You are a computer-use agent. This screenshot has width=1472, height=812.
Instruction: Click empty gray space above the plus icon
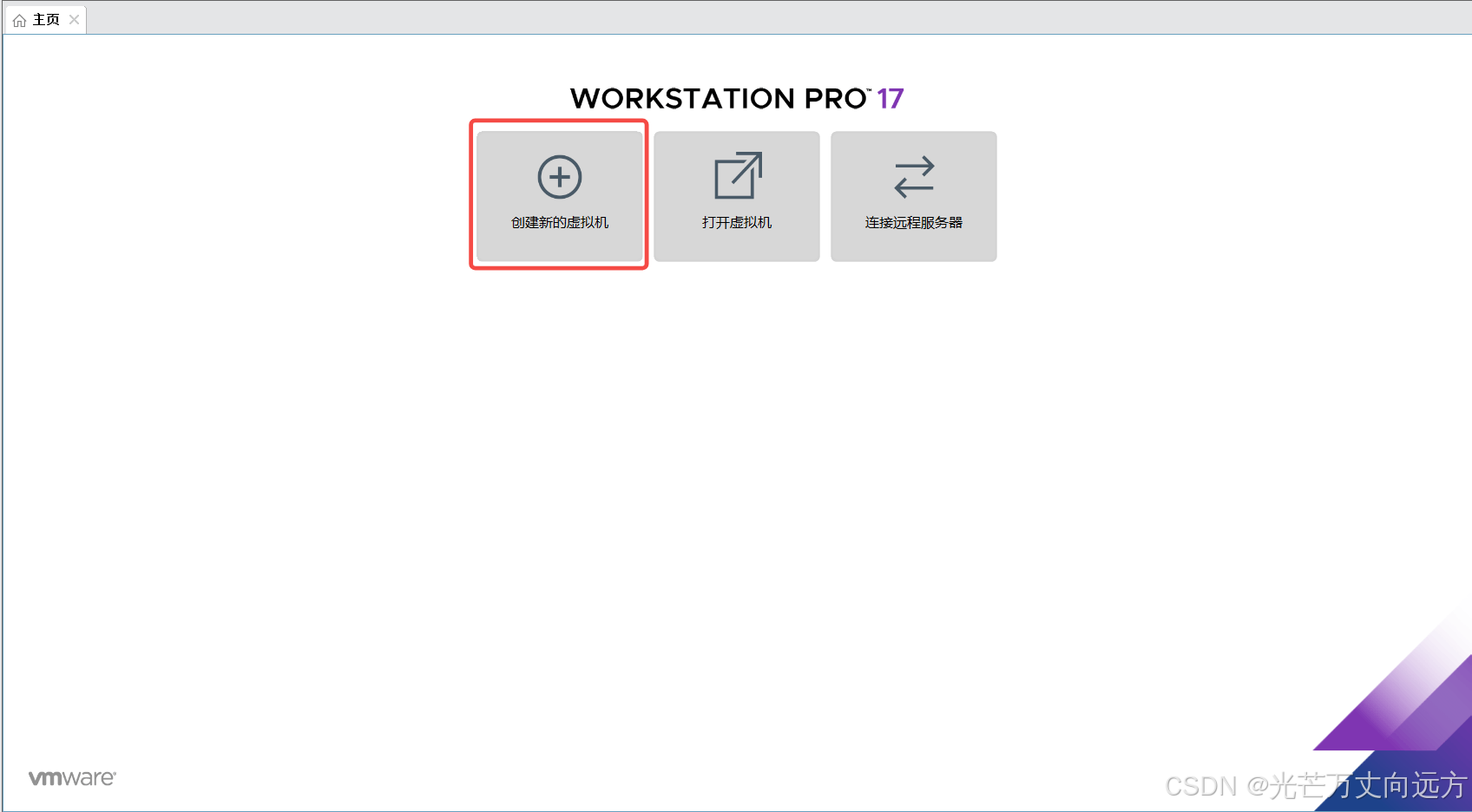click(560, 142)
